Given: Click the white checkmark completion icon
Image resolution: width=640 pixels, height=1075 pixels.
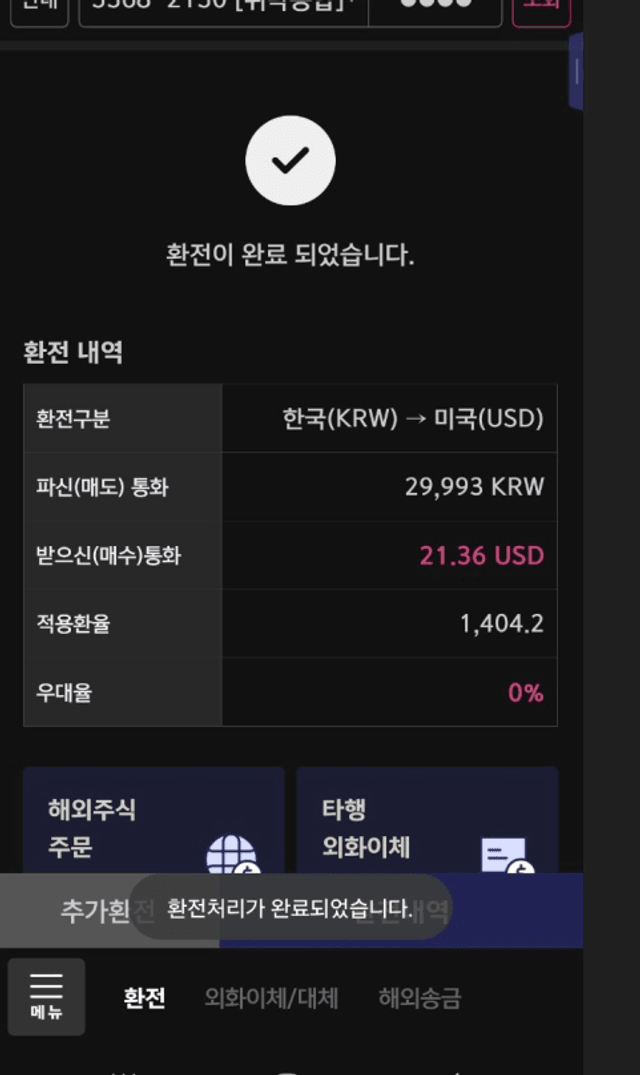Looking at the screenshot, I should [x=291, y=160].
